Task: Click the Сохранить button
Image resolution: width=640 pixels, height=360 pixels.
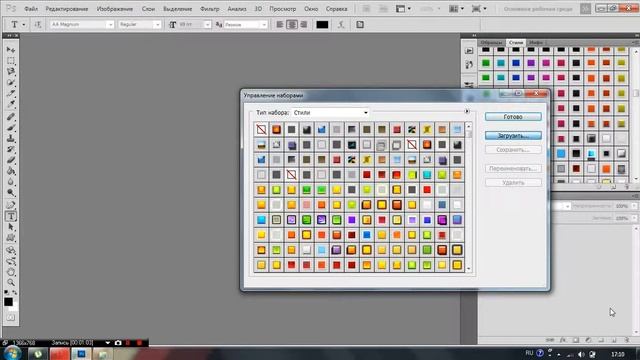Action: coord(513,150)
